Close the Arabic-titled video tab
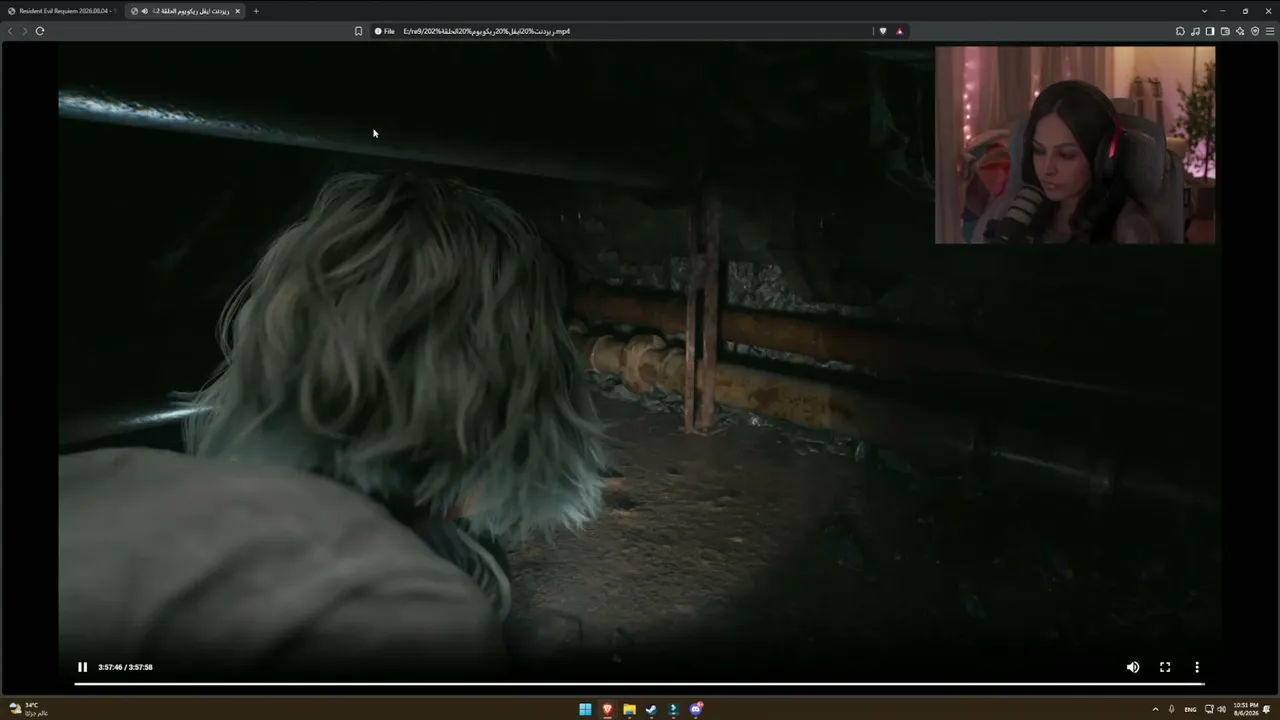Viewport: 1280px width, 720px height. pos(237,11)
